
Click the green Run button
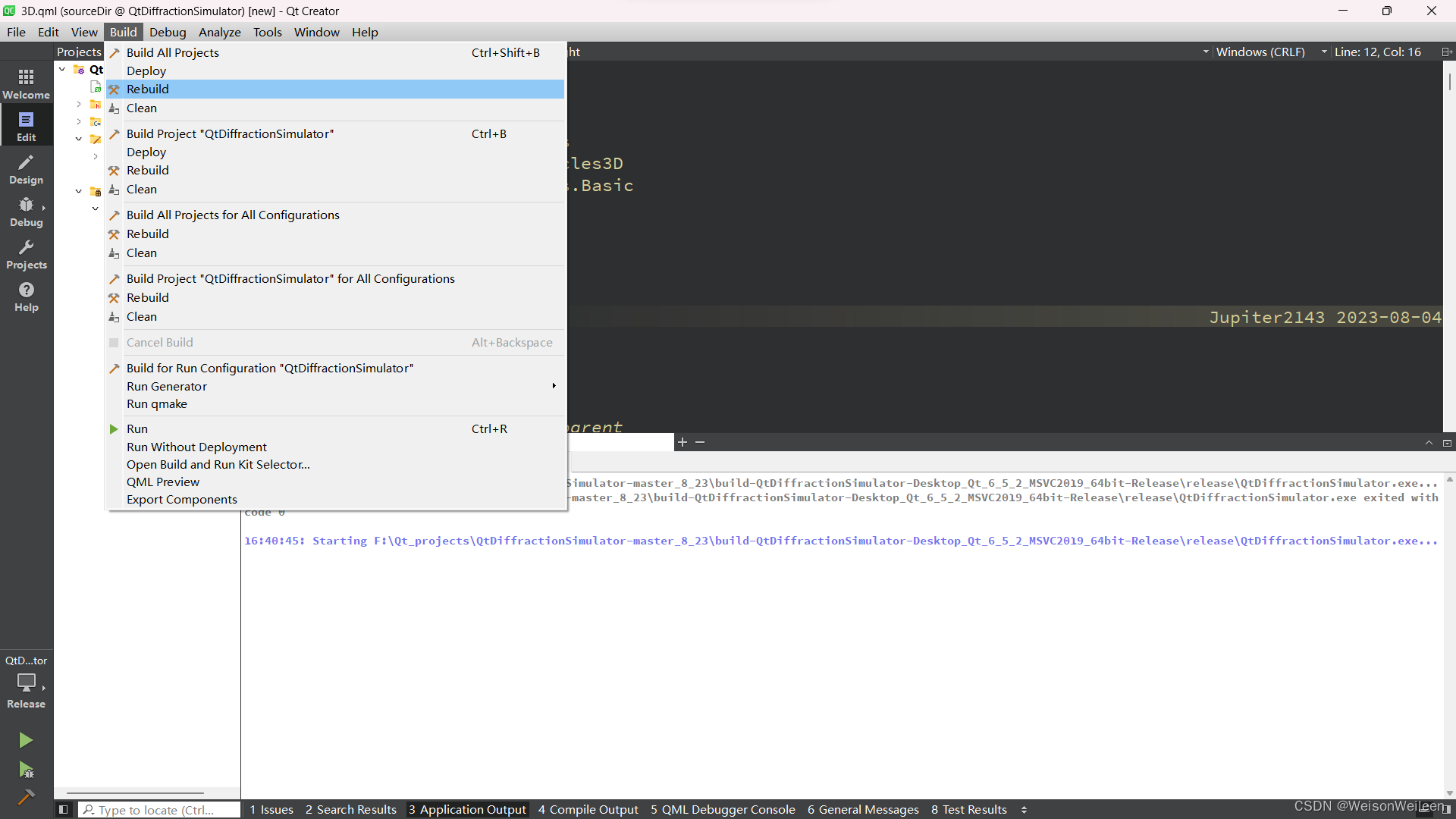click(26, 739)
